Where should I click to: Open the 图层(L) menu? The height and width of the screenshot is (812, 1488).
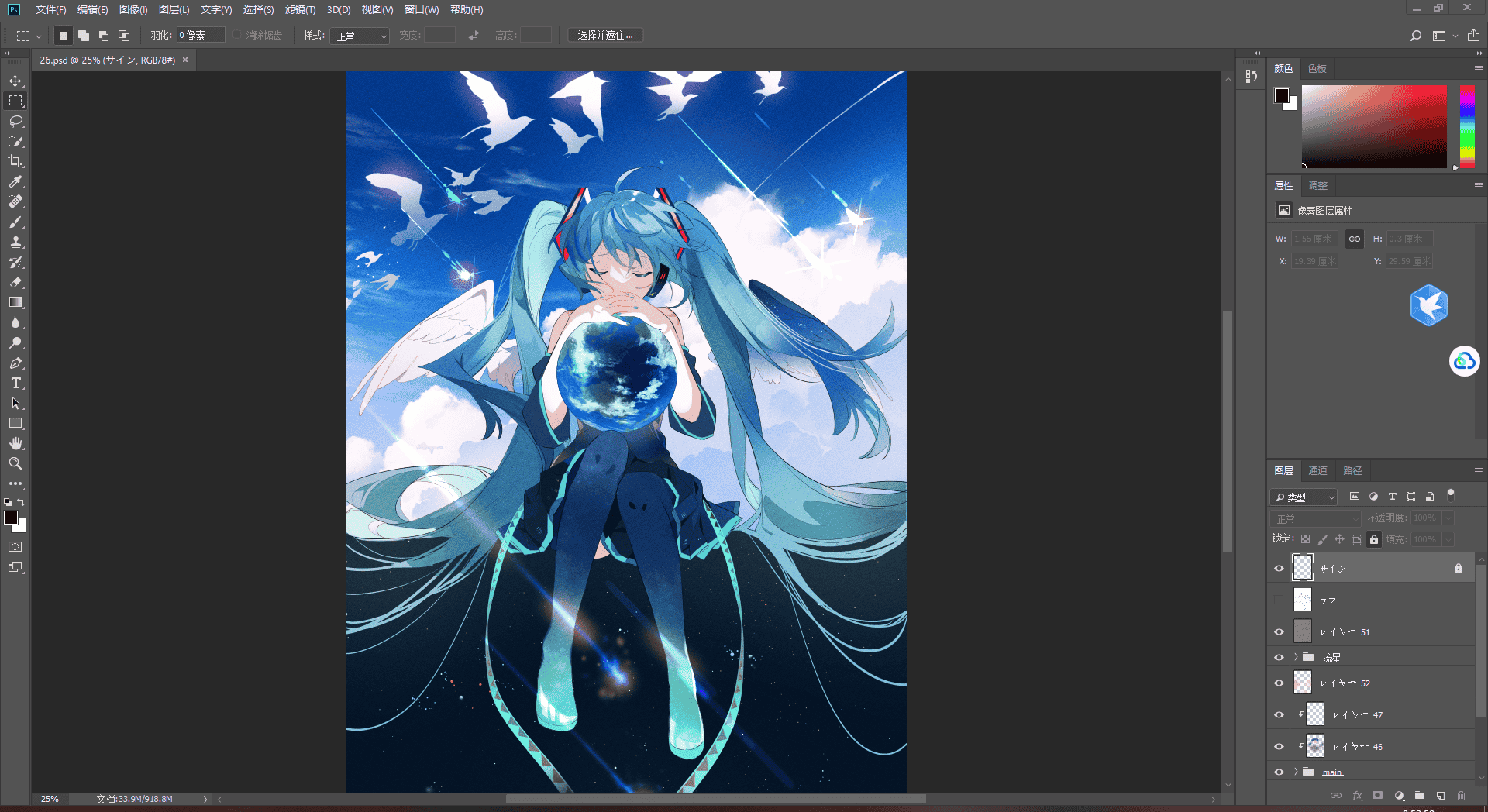[x=174, y=10]
